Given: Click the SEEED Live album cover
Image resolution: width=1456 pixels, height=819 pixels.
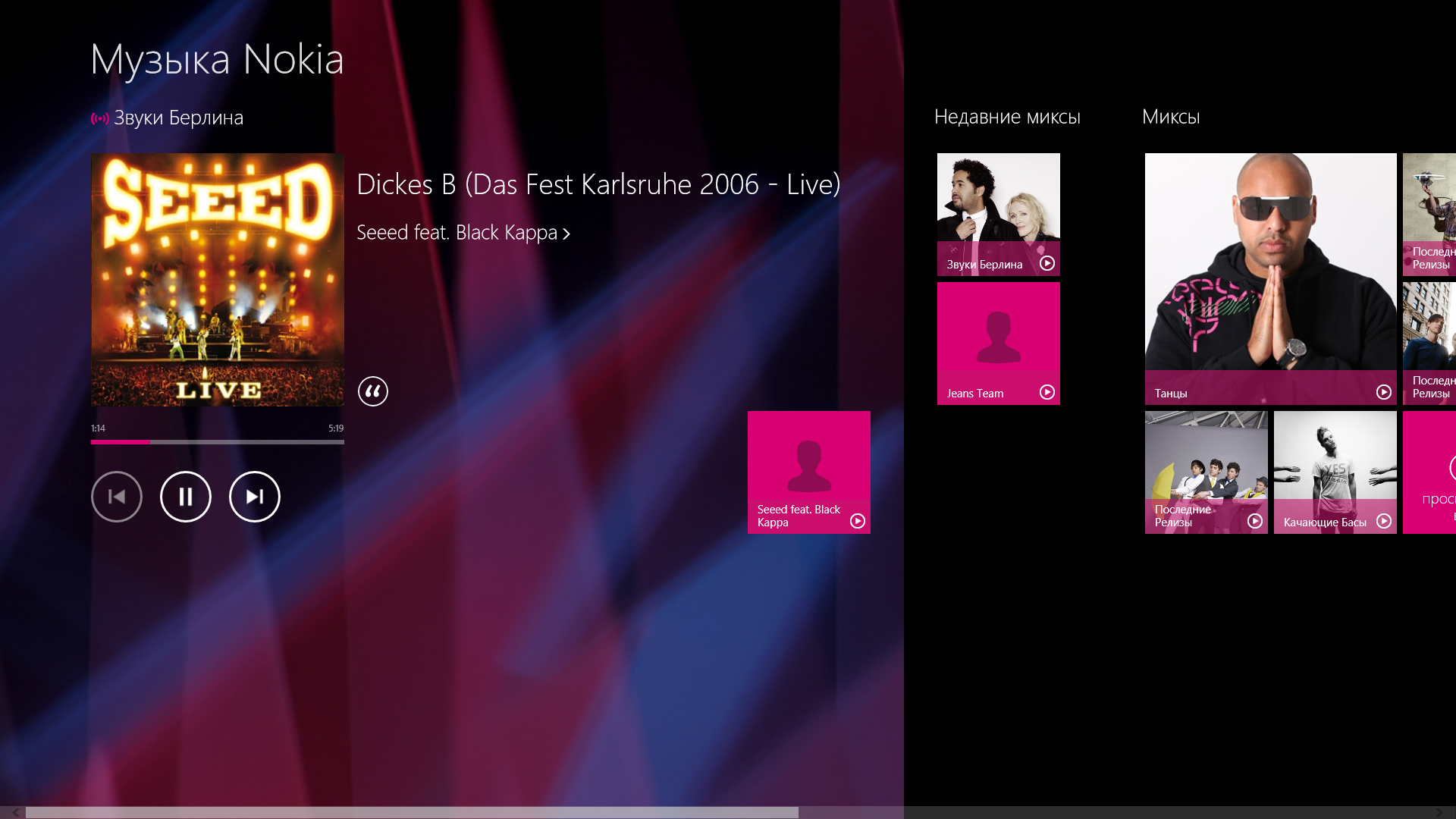Looking at the screenshot, I should [x=218, y=280].
